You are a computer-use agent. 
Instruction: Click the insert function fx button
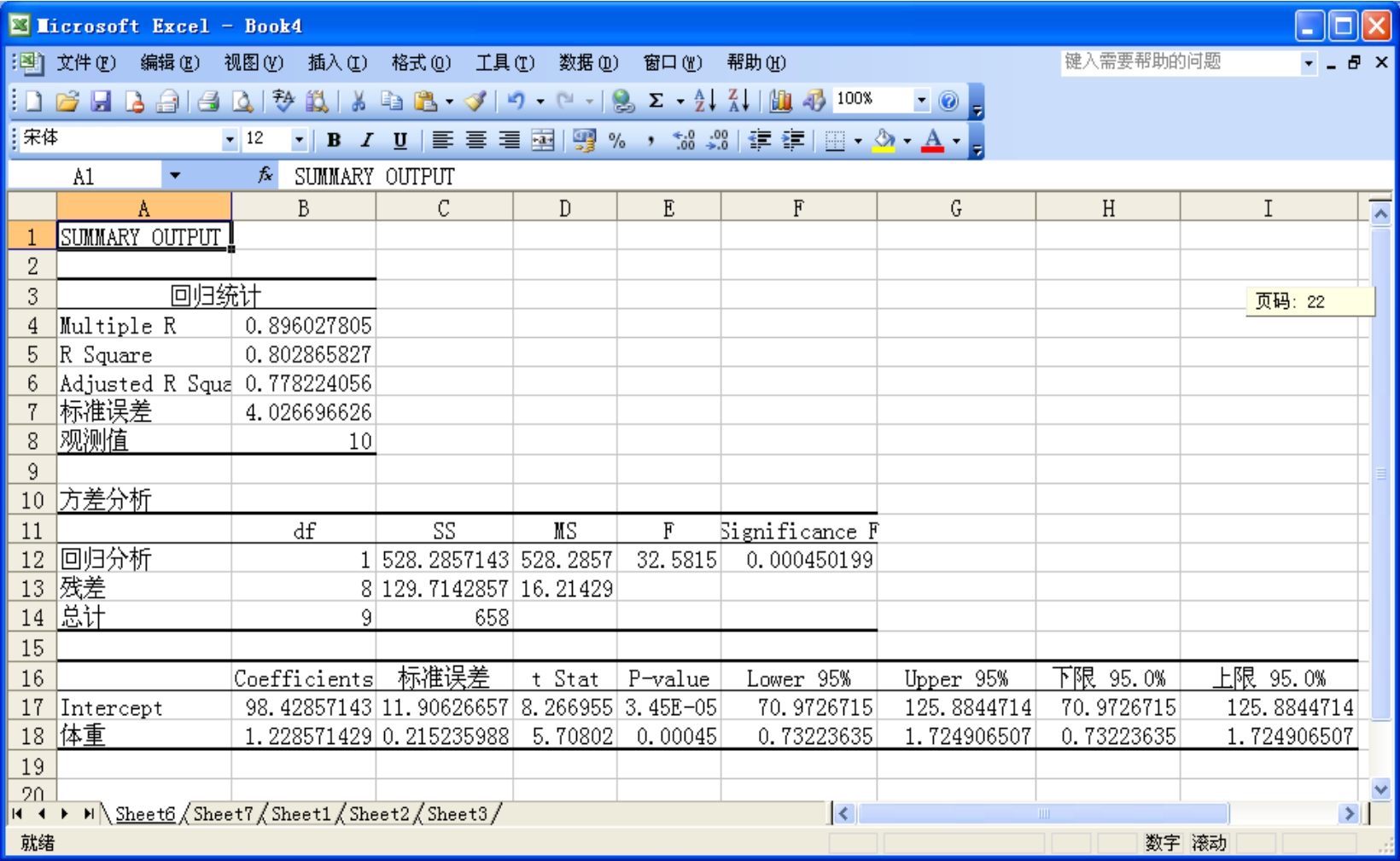[x=265, y=176]
